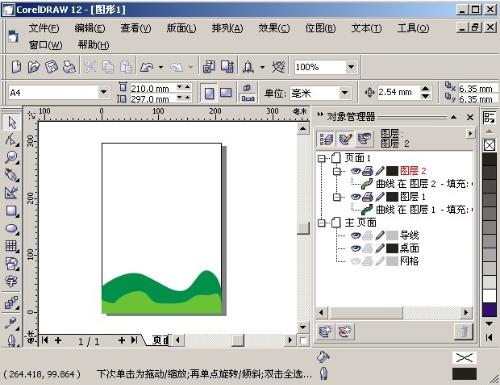This screenshot has height=385, width=500.
Task: Select the Pick tool arrow
Action: [12, 122]
